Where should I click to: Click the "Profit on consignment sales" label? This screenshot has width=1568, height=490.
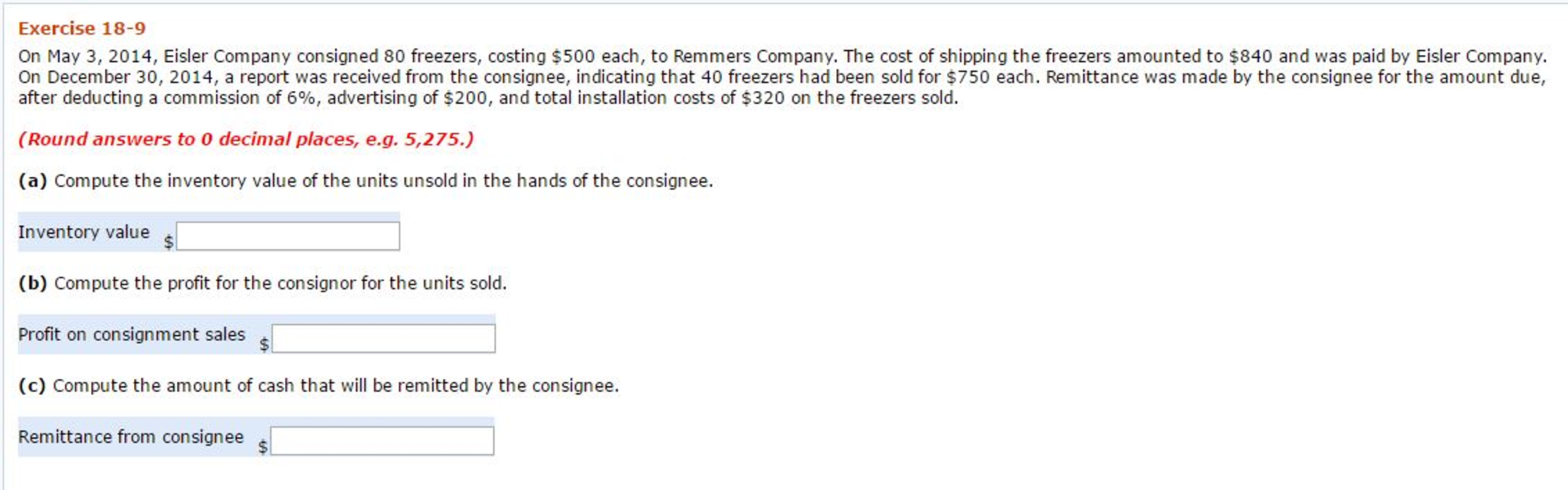tap(131, 335)
